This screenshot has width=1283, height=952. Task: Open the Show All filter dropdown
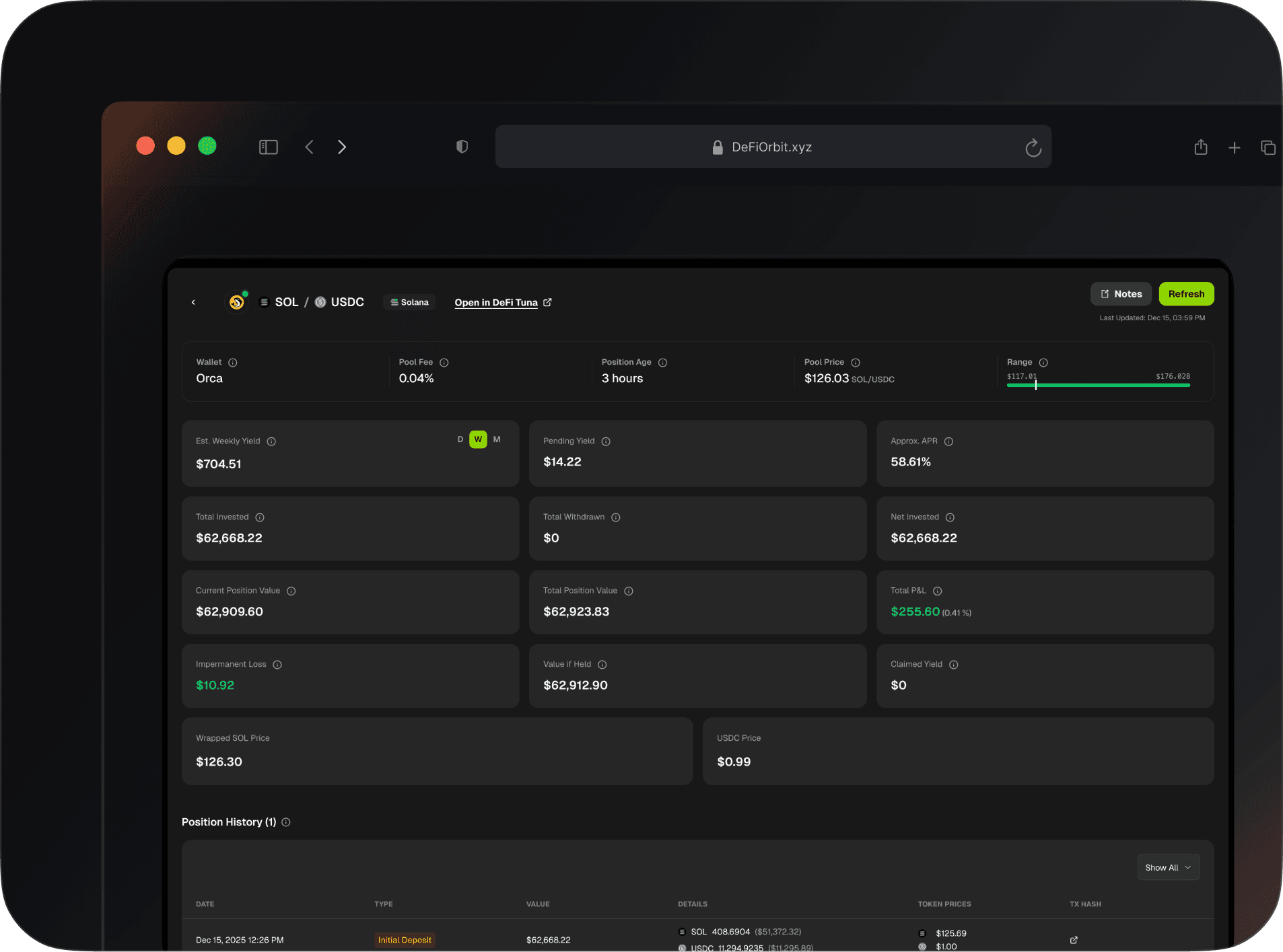[1169, 867]
